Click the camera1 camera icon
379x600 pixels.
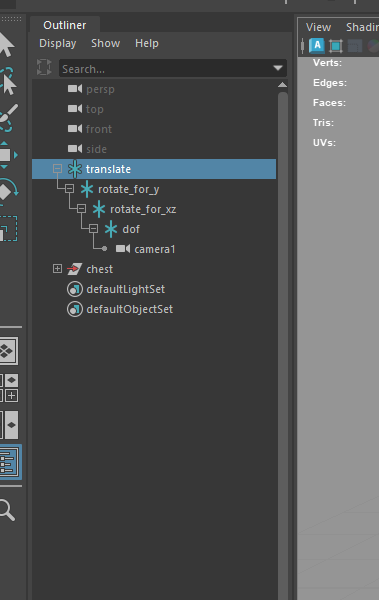[x=123, y=249]
